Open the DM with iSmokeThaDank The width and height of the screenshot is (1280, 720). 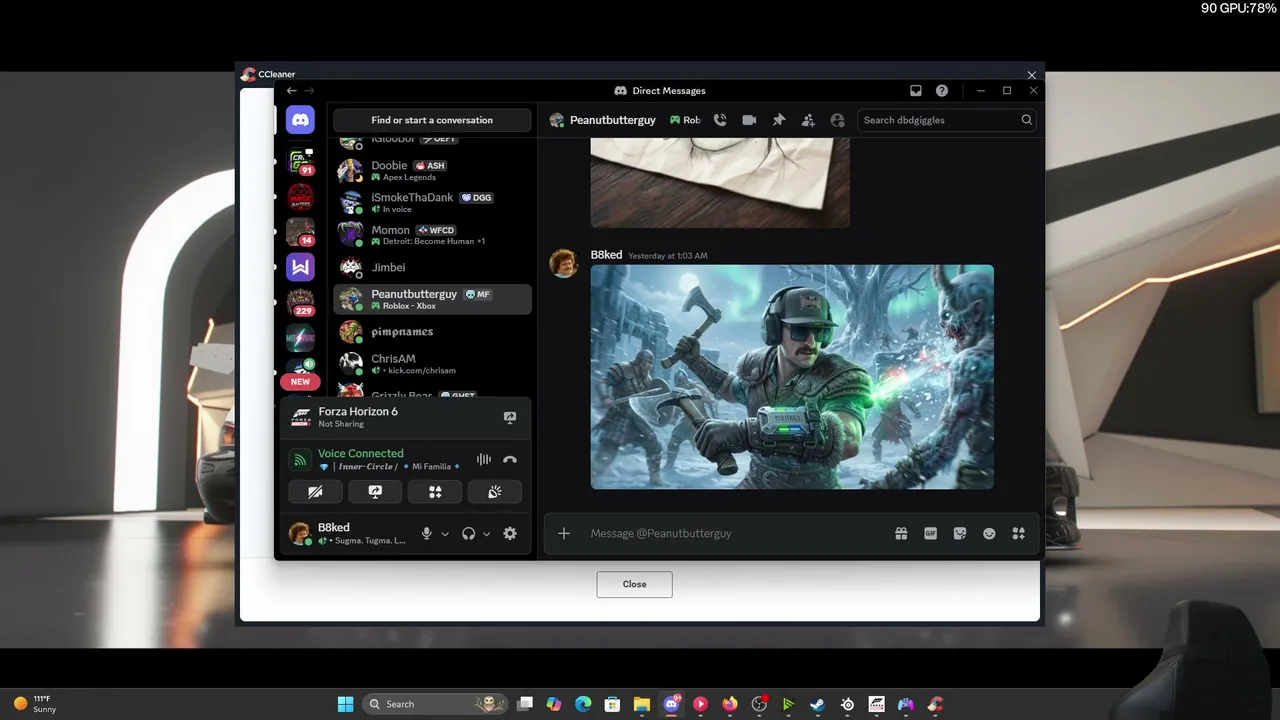coord(432,203)
